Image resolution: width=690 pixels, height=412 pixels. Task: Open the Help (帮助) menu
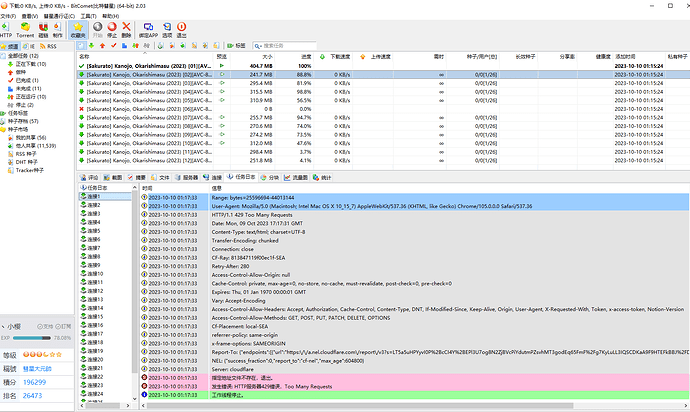coord(110,16)
